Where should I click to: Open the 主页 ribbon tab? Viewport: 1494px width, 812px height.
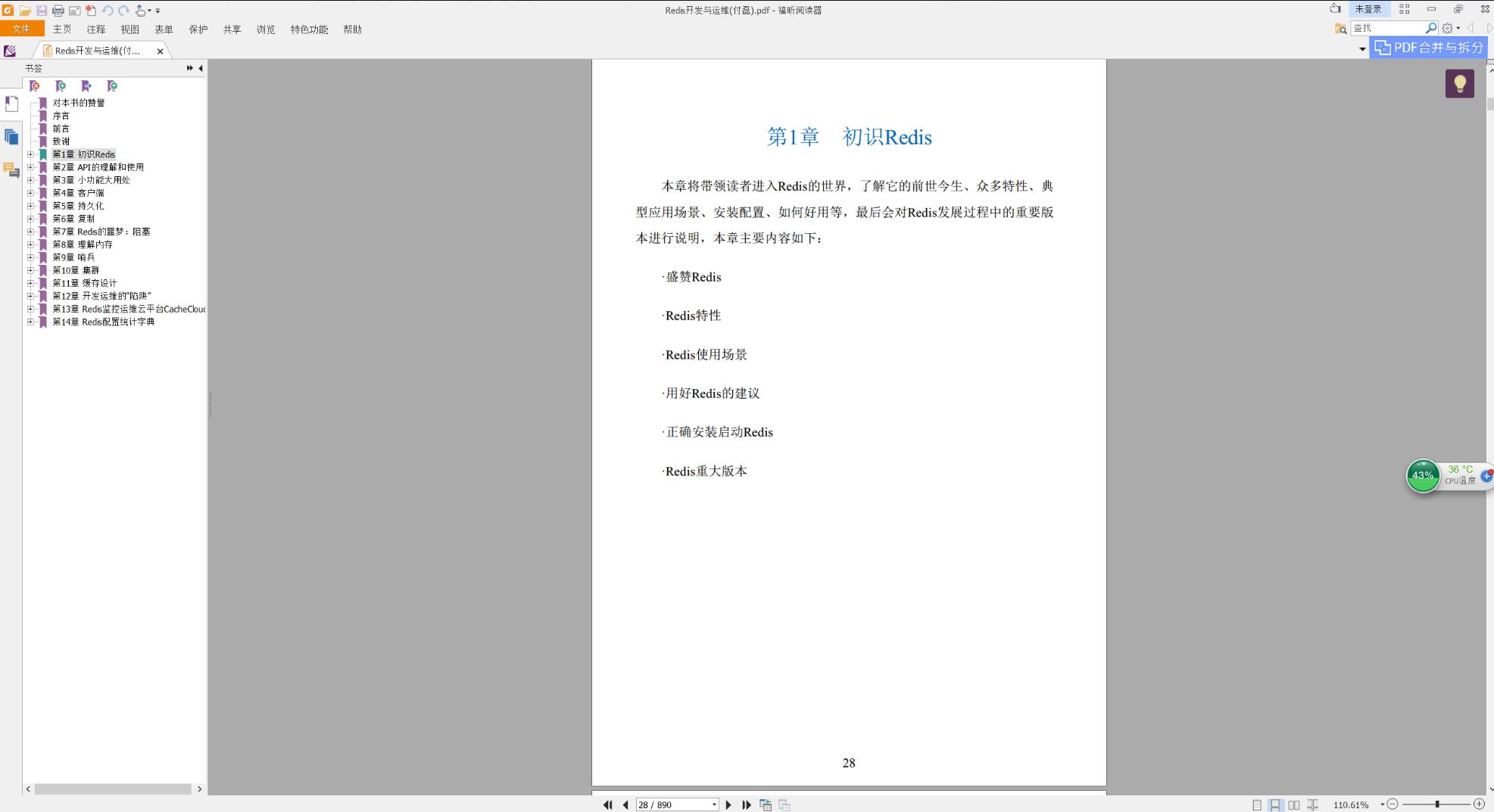point(62,30)
